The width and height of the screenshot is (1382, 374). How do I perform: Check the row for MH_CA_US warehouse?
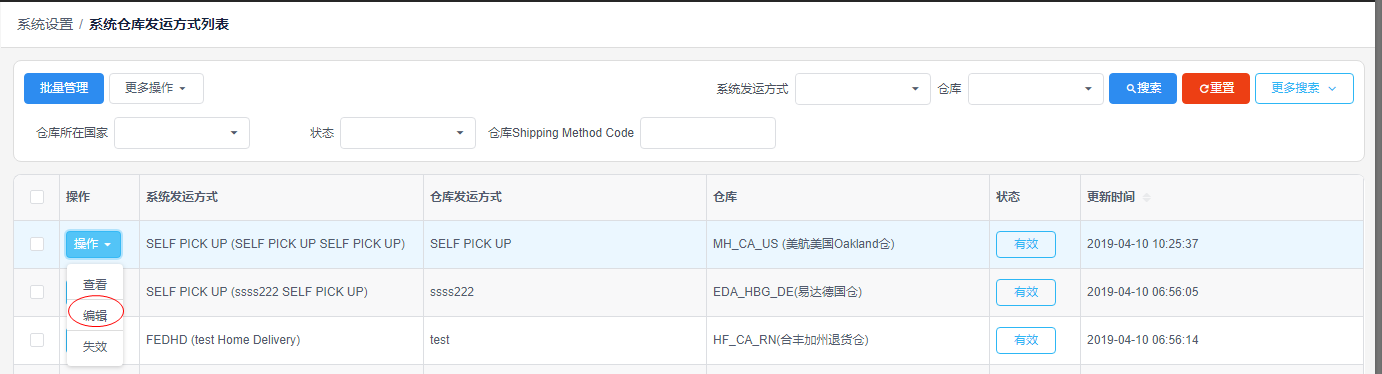[x=37, y=244]
